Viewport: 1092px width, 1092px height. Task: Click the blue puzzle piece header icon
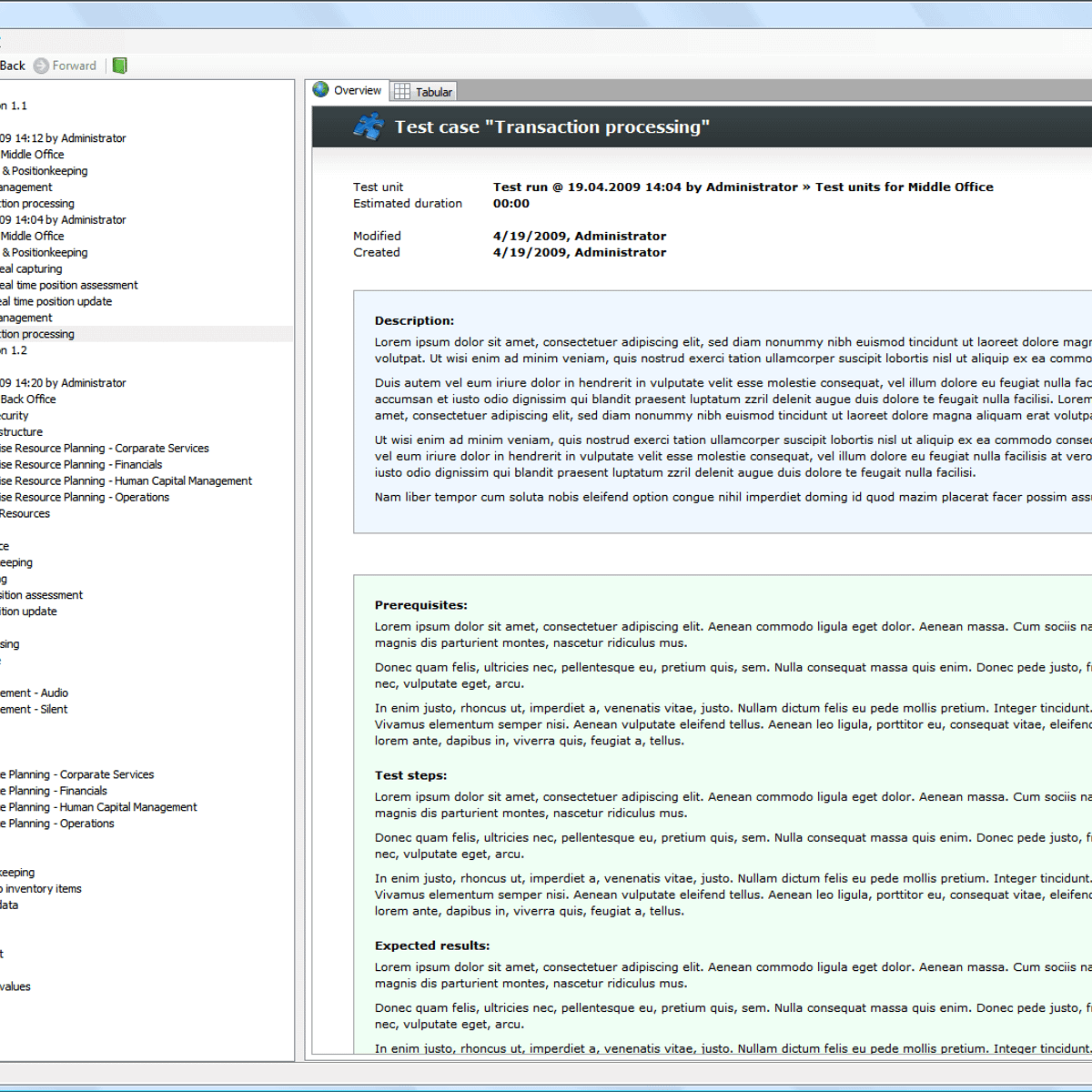click(x=369, y=126)
